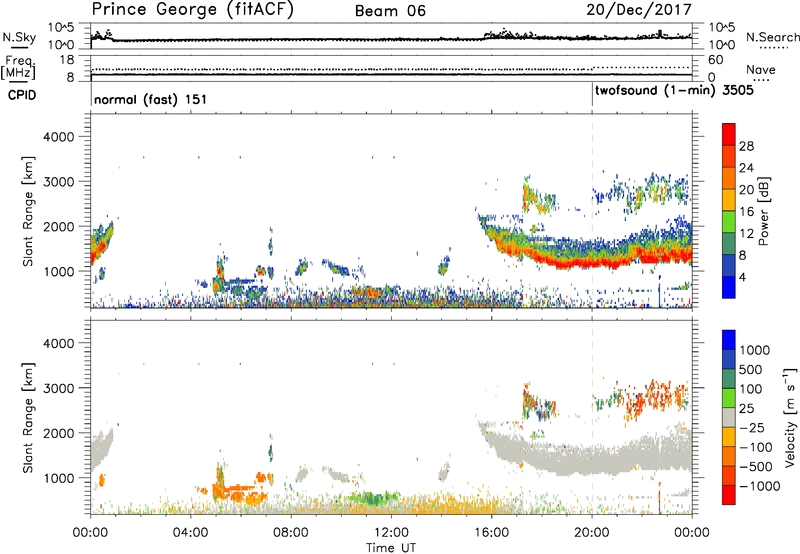Click the '04:00' time axis label

click(191, 533)
